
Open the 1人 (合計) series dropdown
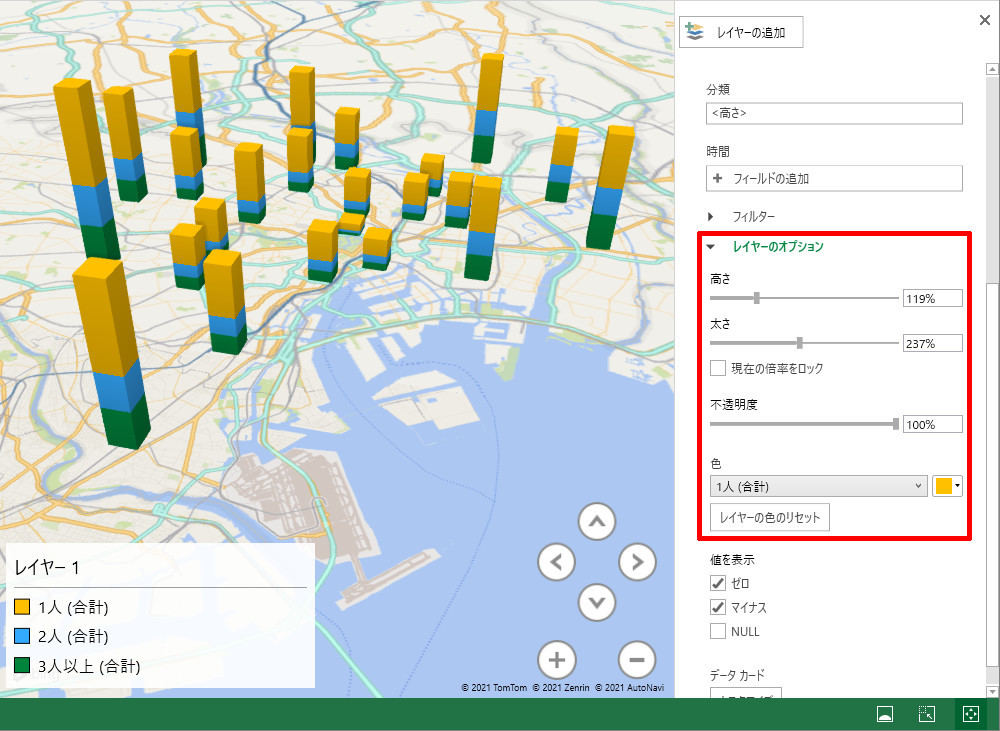point(818,487)
